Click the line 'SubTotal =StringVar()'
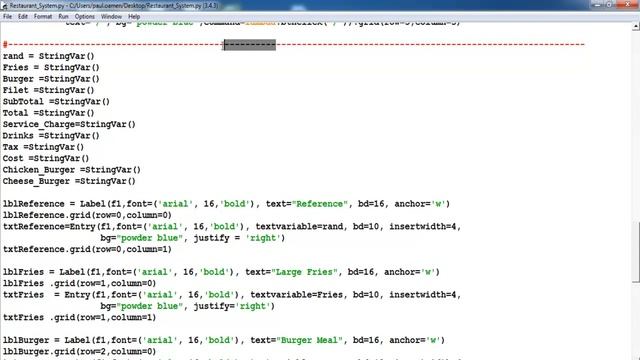The width and height of the screenshot is (640, 360). click(56, 102)
